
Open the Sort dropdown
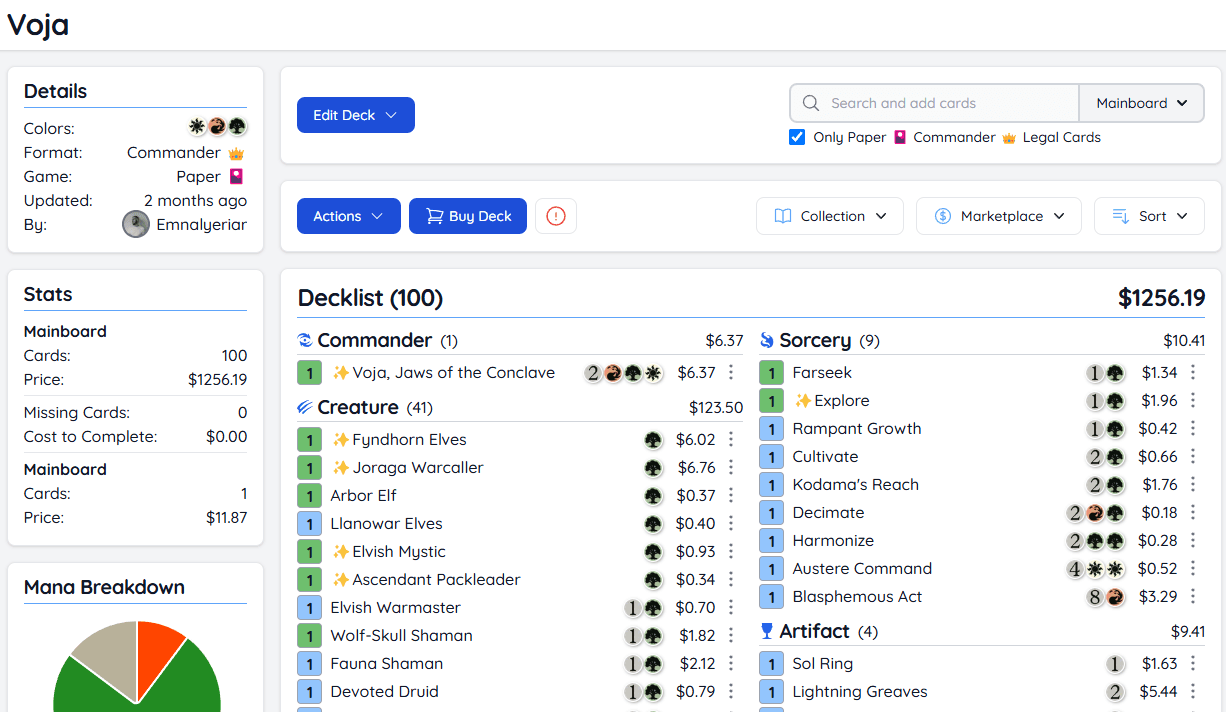click(x=1149, y=216)
